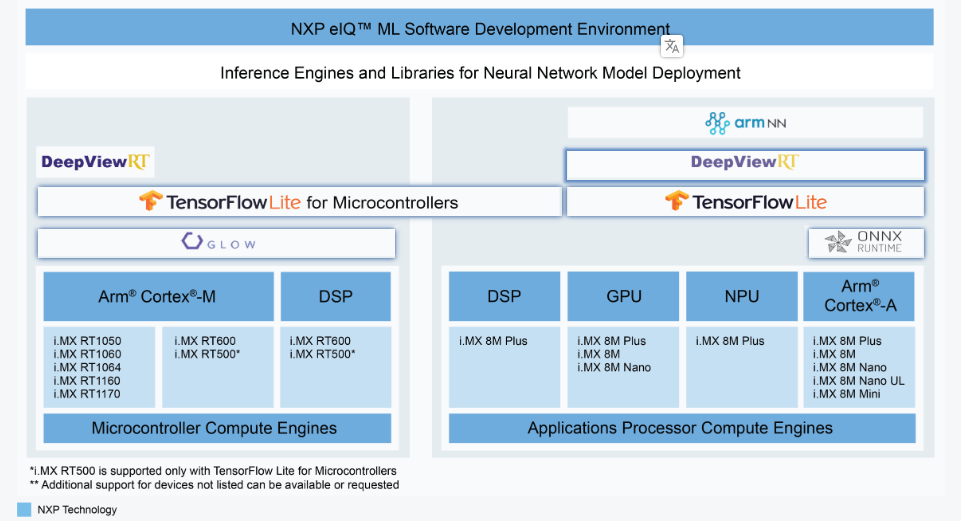This screenshot has width=961, height=521.
Task: Click the TensorFlow Lite logo in the applications processor panel
Action: point(745,202)
